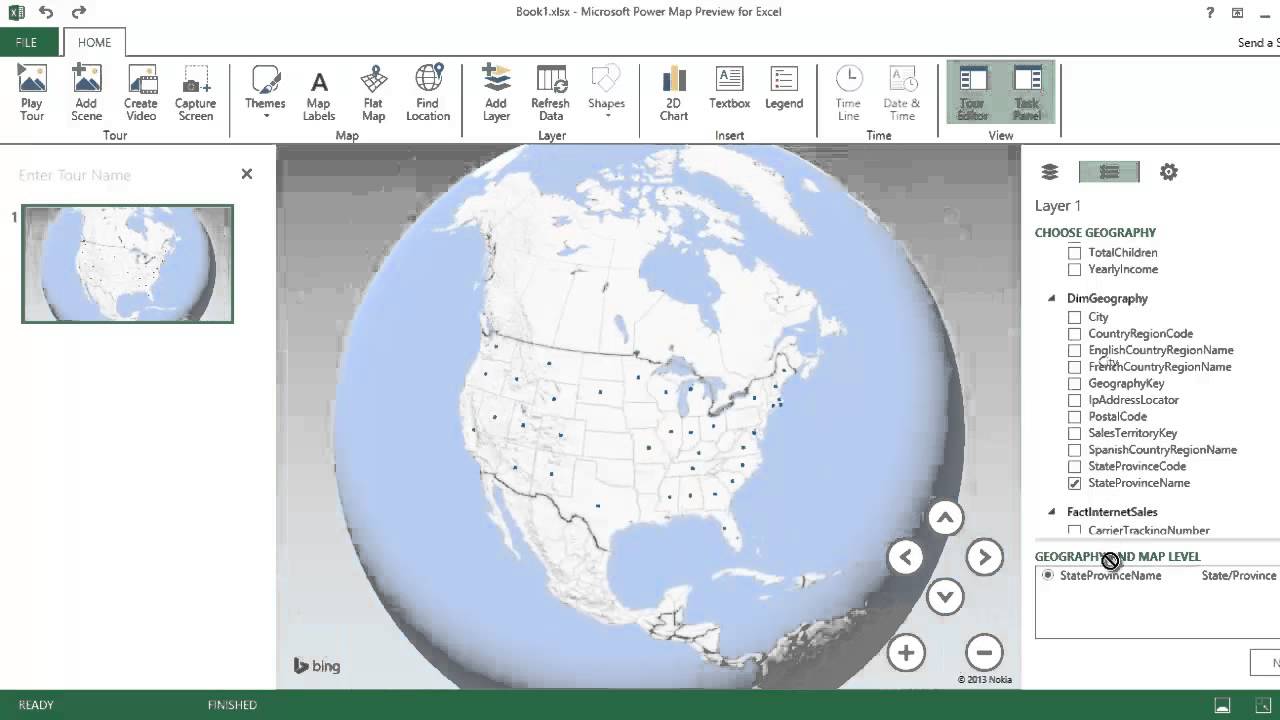Zoom in on the globe
This screenshot has height=720, width=1280.
[x=906, y=653]
